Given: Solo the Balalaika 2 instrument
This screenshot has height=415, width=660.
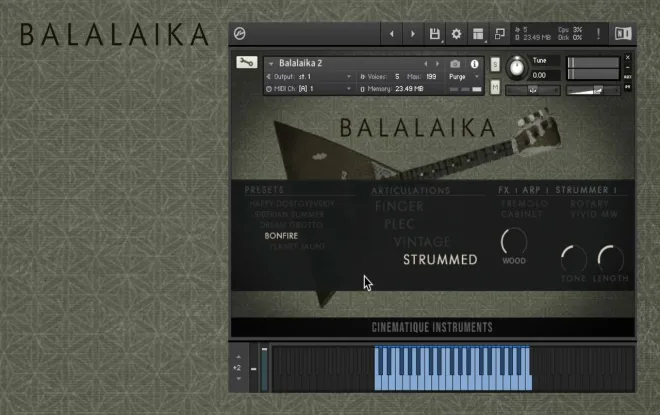Looking at the screenshot, I should pos(495,64).
